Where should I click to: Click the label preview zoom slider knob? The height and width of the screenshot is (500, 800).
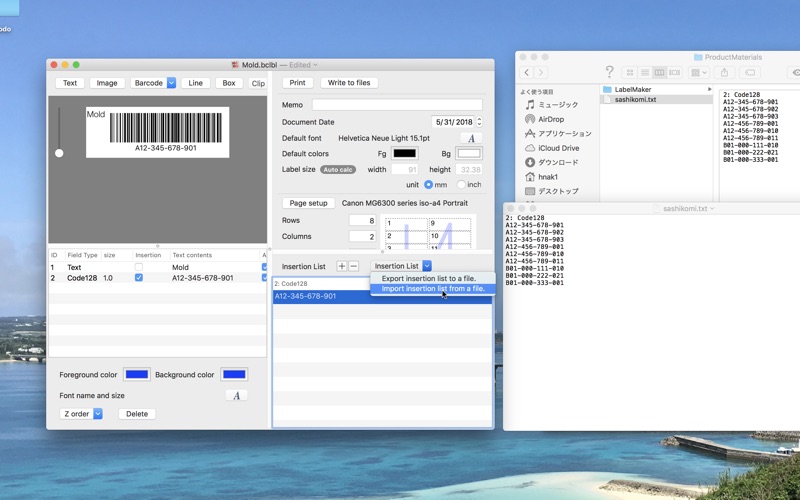point(59,153)
